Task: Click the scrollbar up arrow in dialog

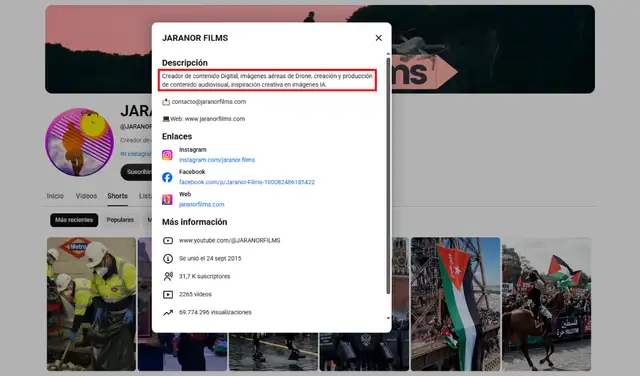Action: pyautogui.click(x=388, y=54)
